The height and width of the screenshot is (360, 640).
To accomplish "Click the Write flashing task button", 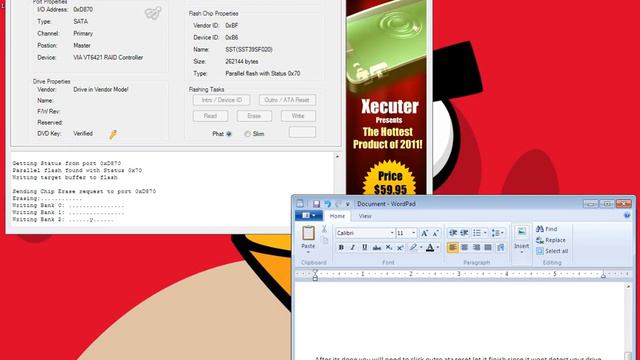I will pos(298,116).
